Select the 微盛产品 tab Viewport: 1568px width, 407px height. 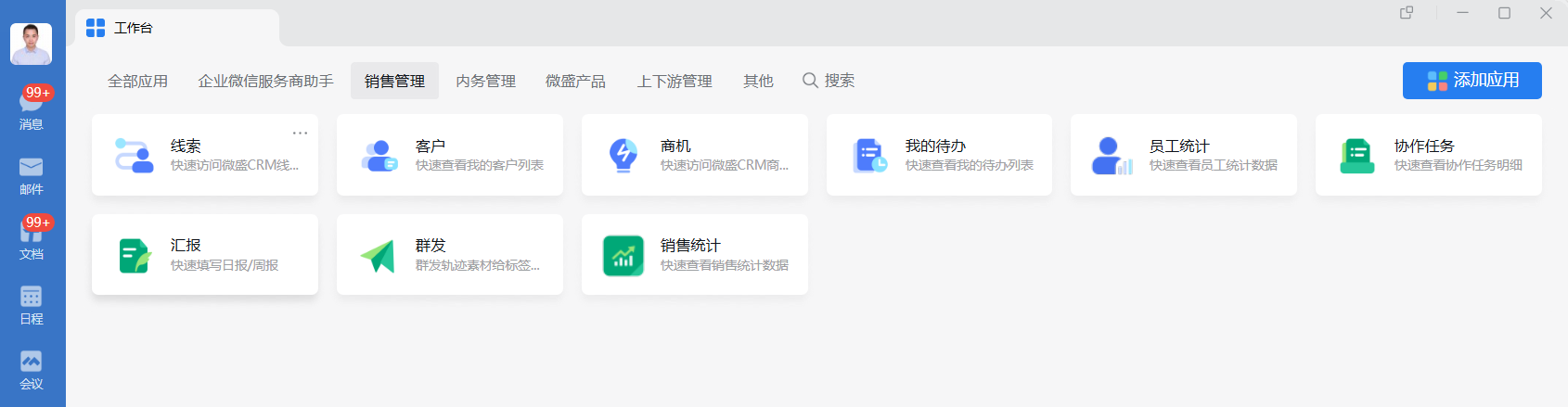click(575, 81)
